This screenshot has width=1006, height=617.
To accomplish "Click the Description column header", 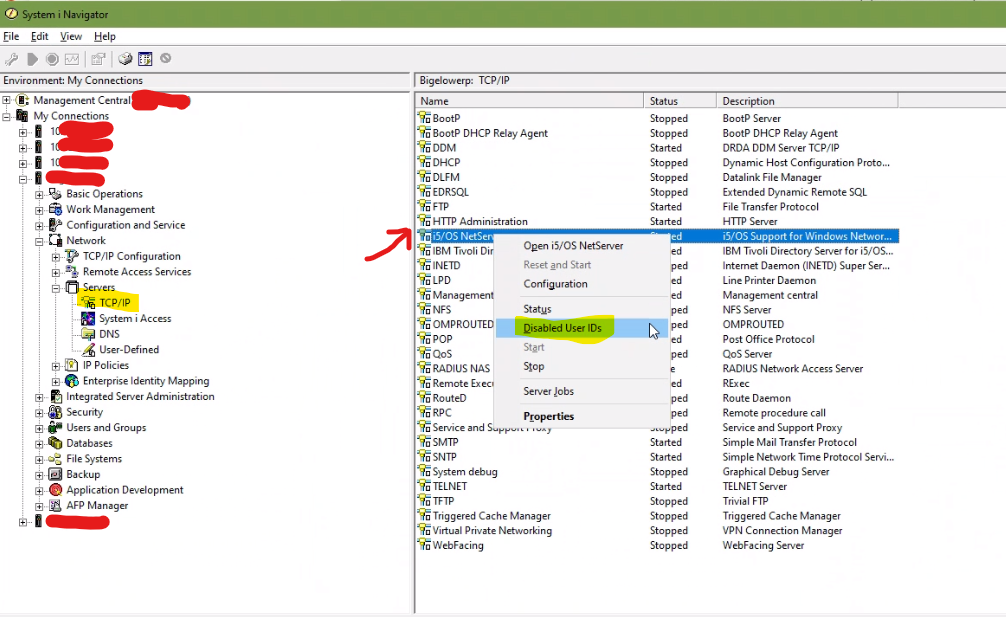I will click(x=748, y=101).
